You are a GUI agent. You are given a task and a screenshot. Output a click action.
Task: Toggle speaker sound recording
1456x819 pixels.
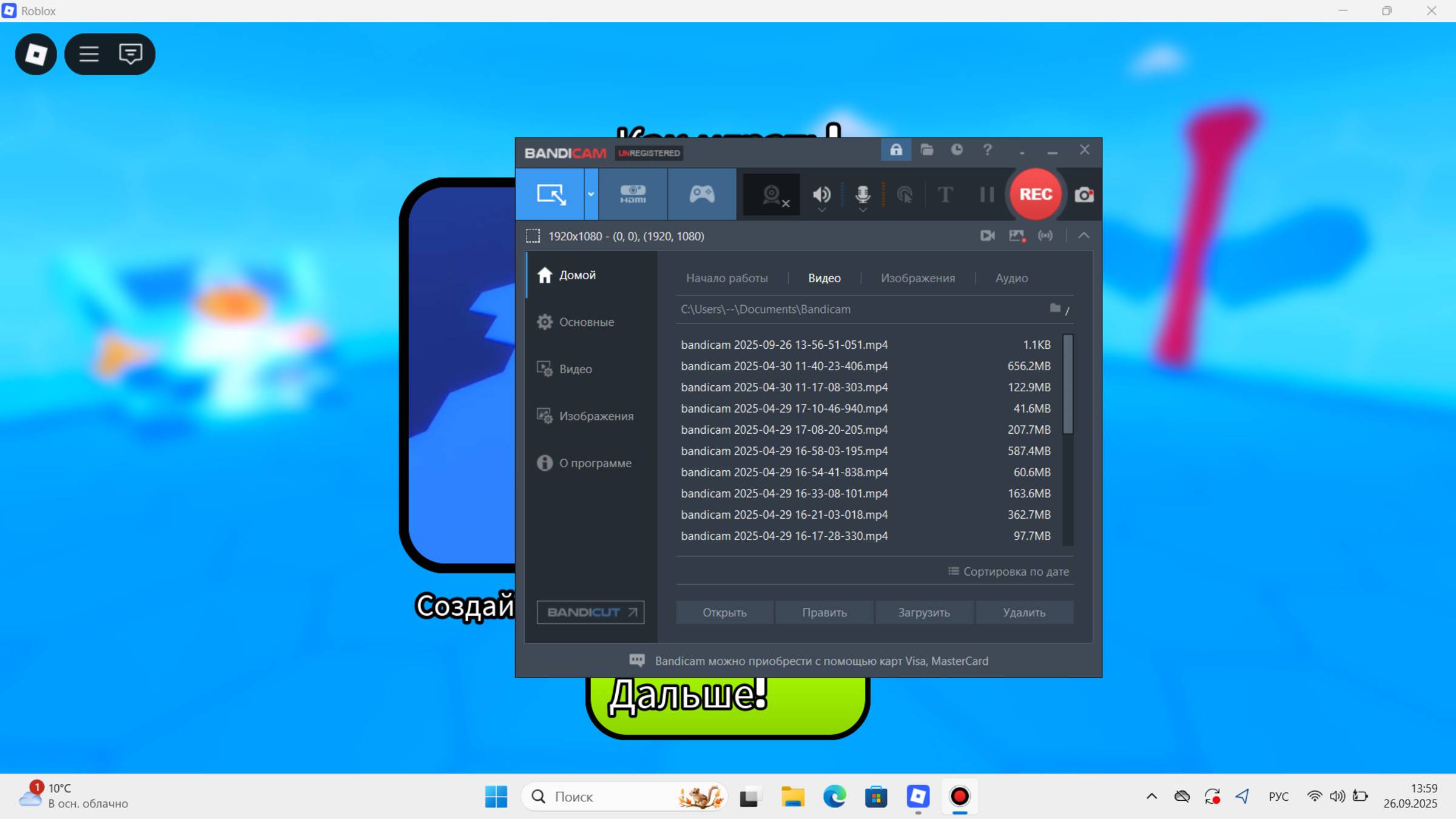point(821,195)
